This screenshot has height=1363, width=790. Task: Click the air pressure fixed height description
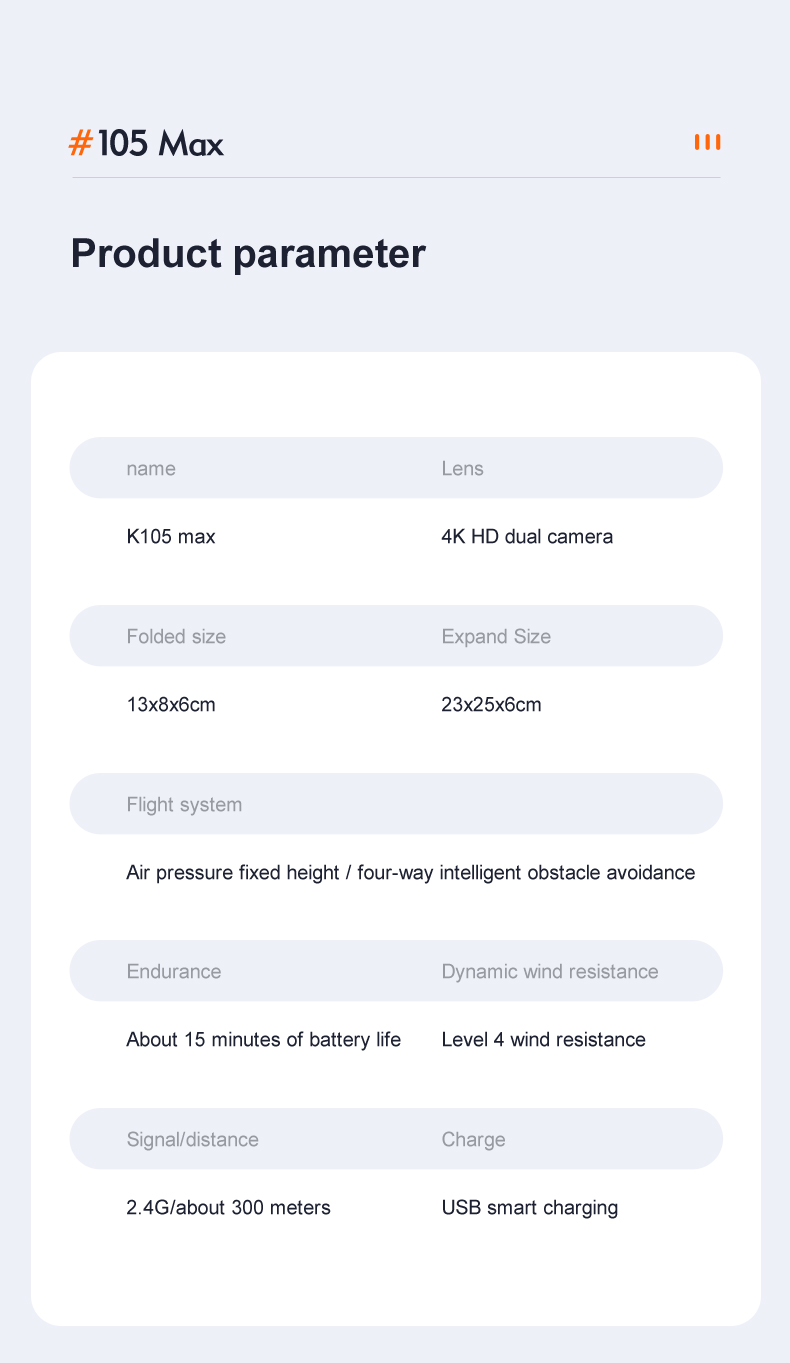pos(410,873)
